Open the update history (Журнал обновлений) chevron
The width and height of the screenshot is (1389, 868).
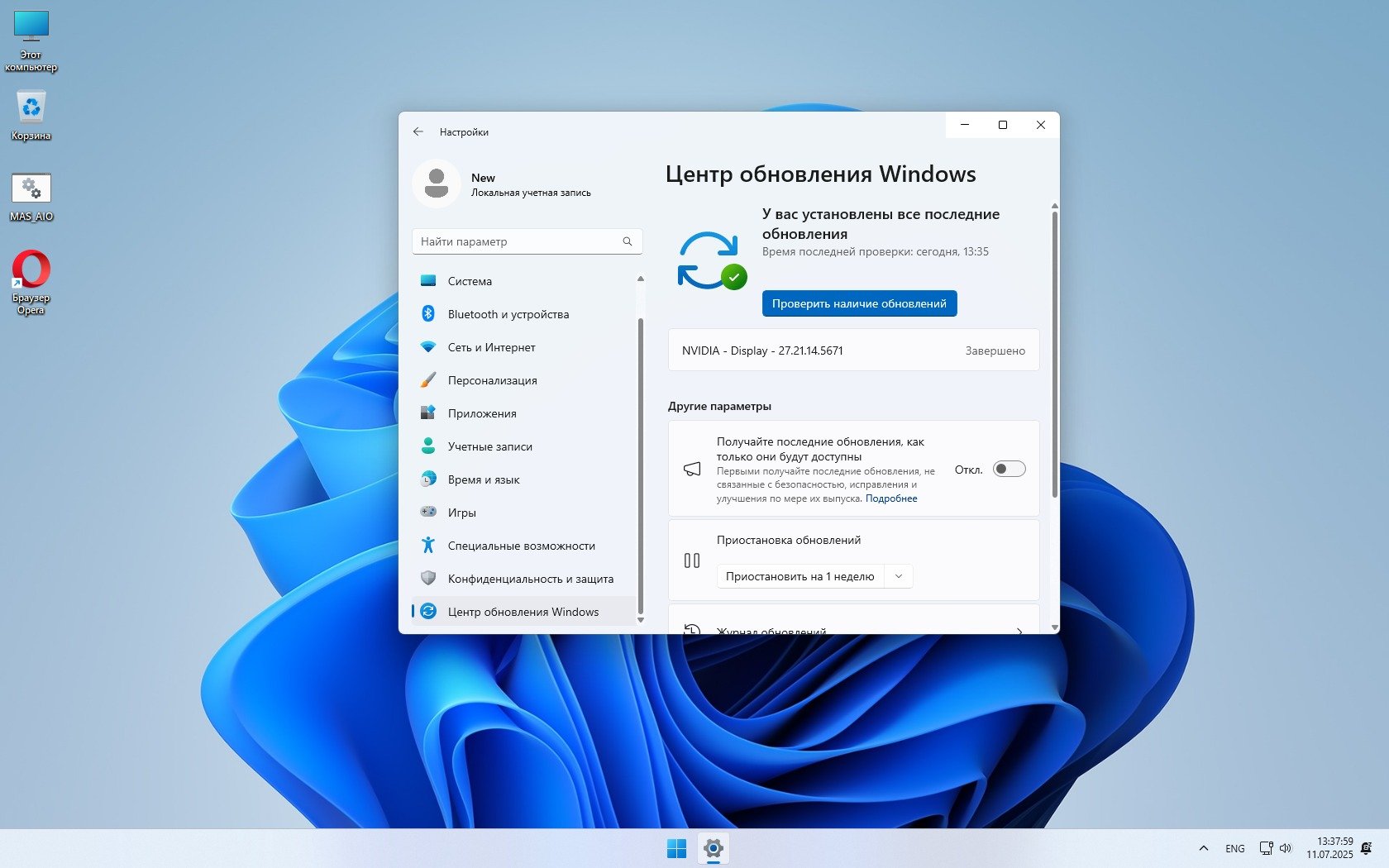pyautogui.click(x=1019, y=630)
